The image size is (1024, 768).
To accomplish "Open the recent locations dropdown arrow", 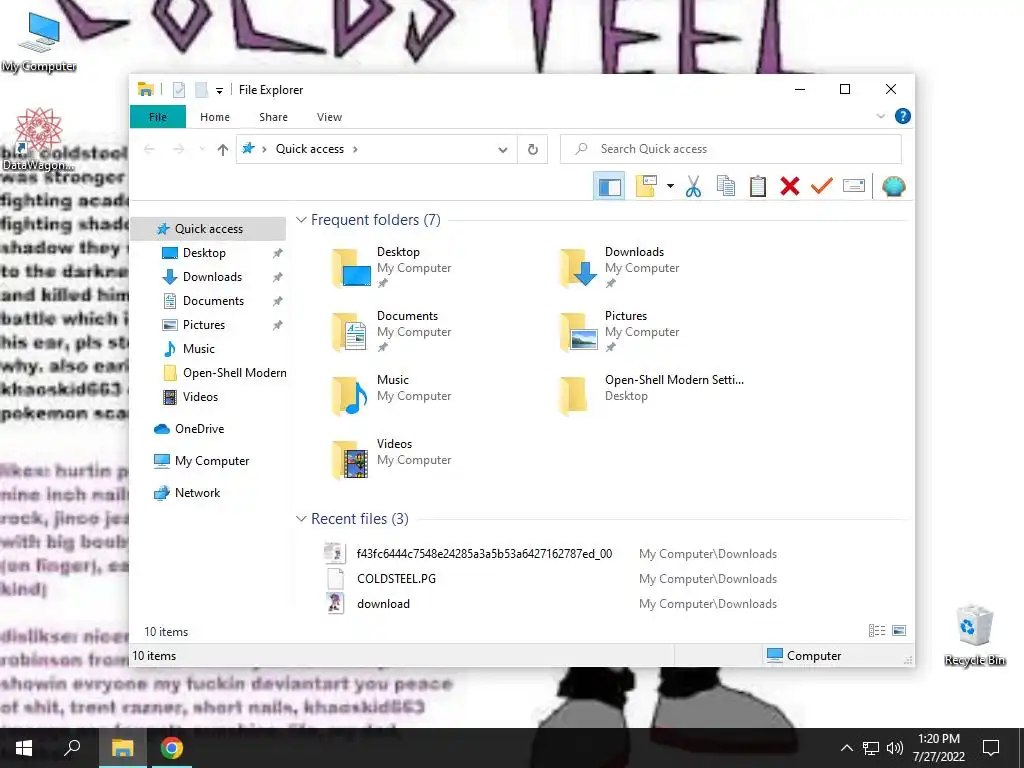I will click(202, 150).
